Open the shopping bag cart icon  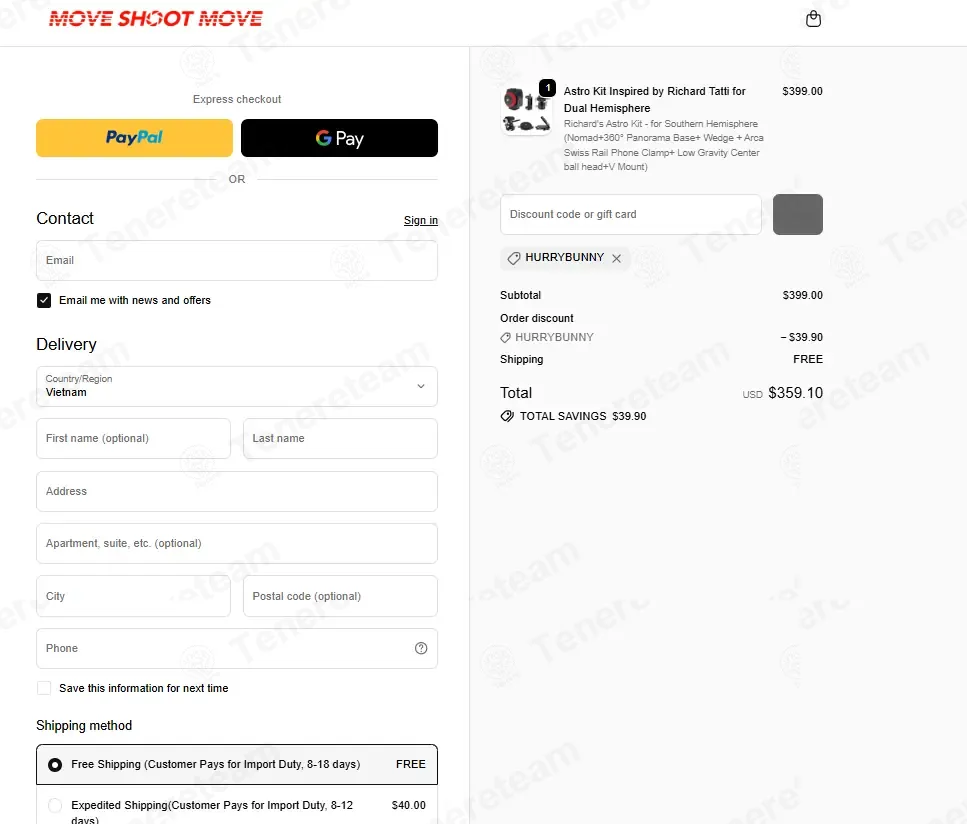click(813, 19)
